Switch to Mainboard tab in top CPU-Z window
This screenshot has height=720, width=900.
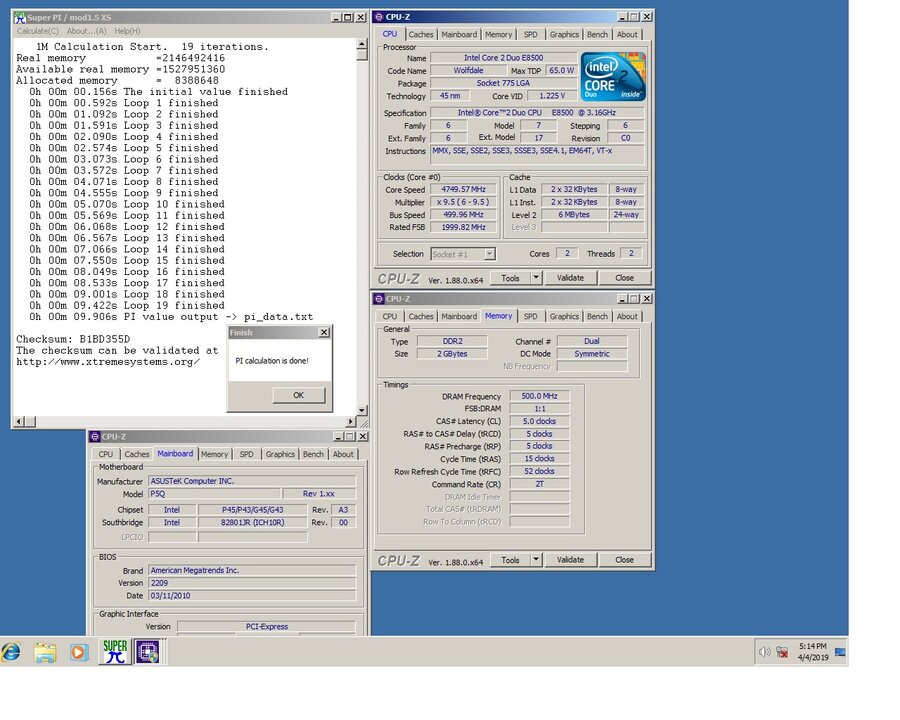point(459,34)
